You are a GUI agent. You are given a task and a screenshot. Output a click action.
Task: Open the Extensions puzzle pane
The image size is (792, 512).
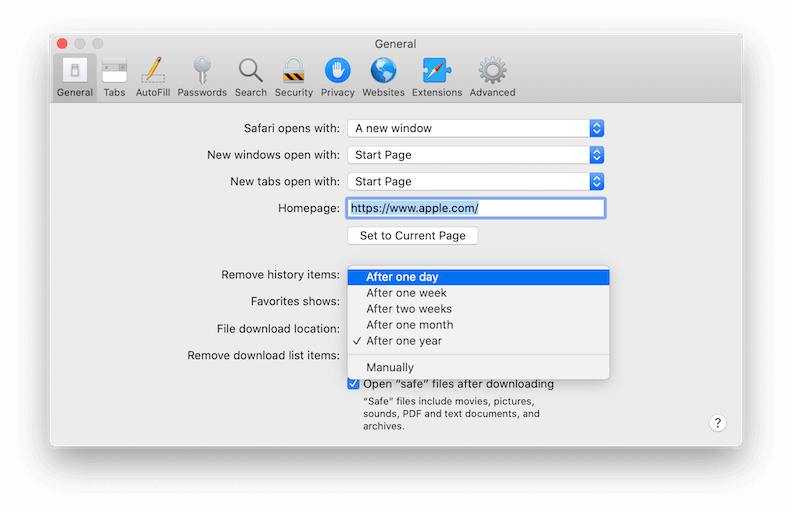click(437, 77)
